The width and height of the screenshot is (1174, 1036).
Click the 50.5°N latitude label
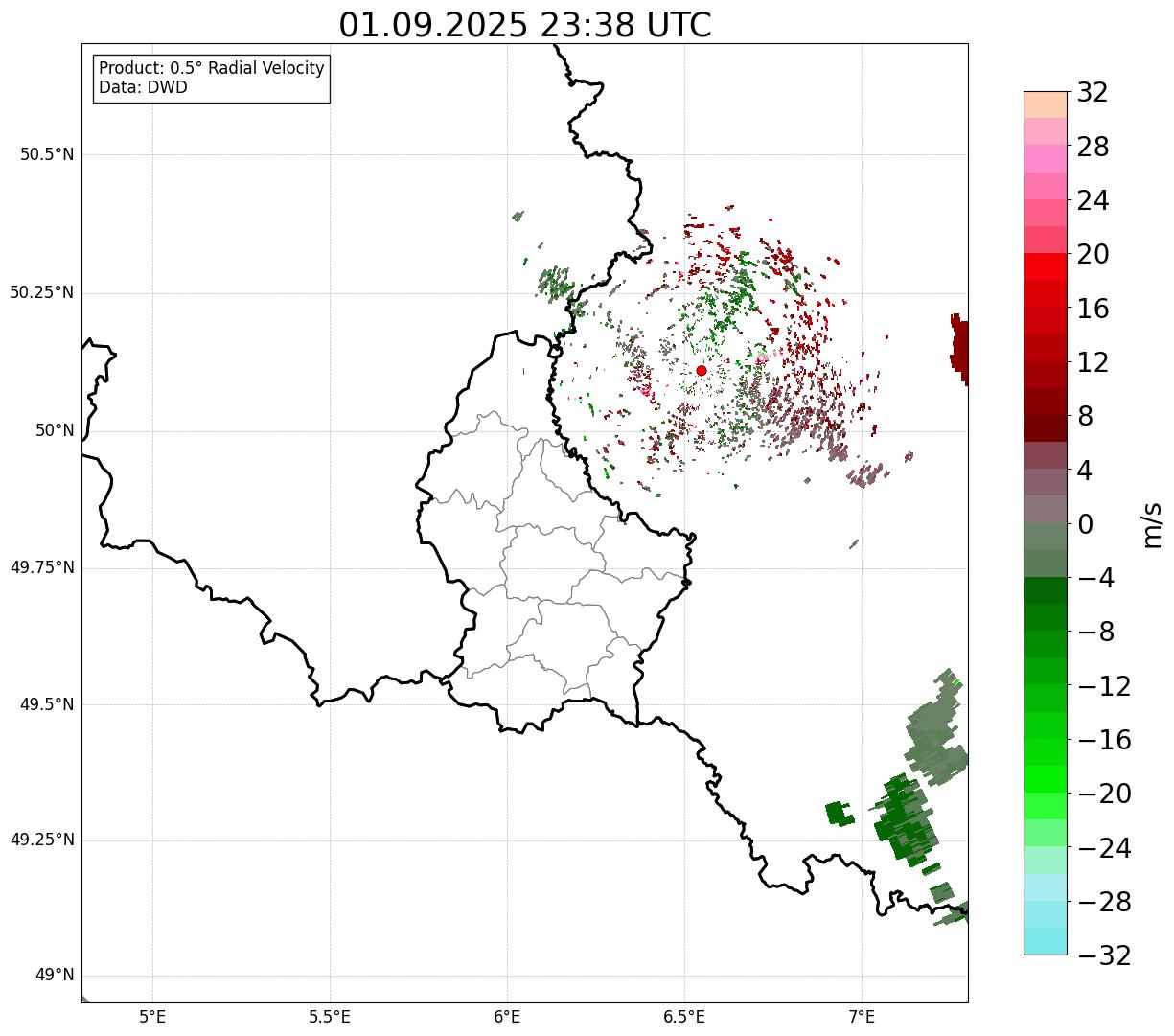(x=47, y=154)
